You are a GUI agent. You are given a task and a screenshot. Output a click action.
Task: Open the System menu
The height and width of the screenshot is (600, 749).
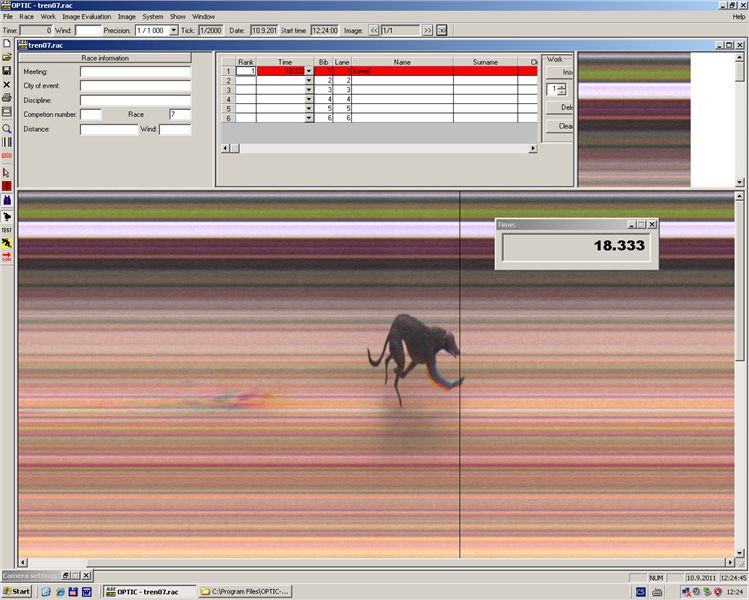152,17
